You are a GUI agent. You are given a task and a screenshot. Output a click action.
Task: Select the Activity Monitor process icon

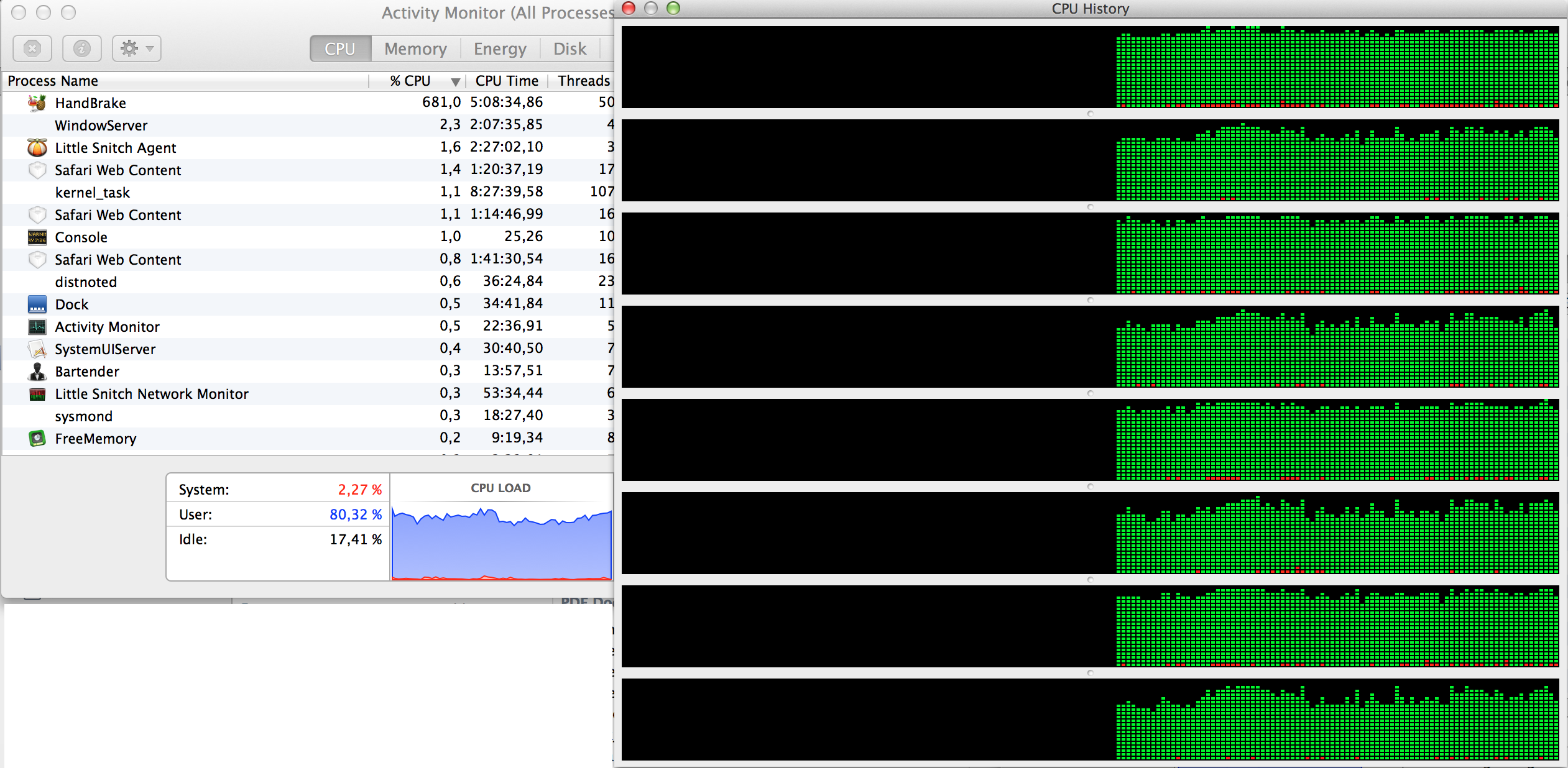tap(37, 326)
